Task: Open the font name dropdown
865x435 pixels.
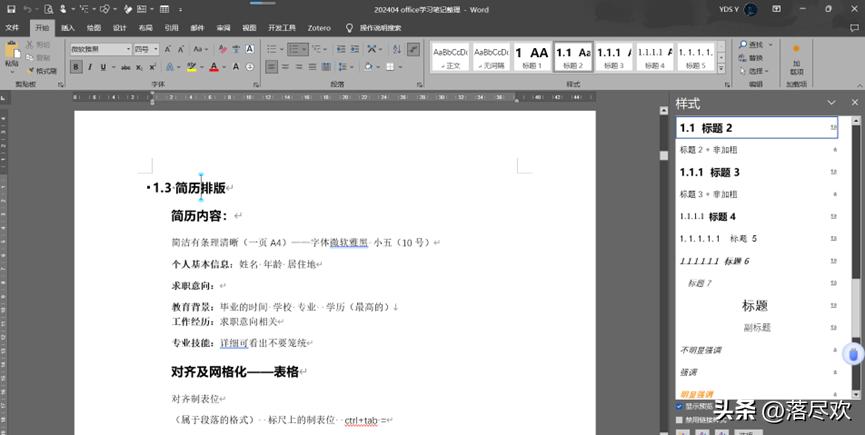Action: point(127,49)
